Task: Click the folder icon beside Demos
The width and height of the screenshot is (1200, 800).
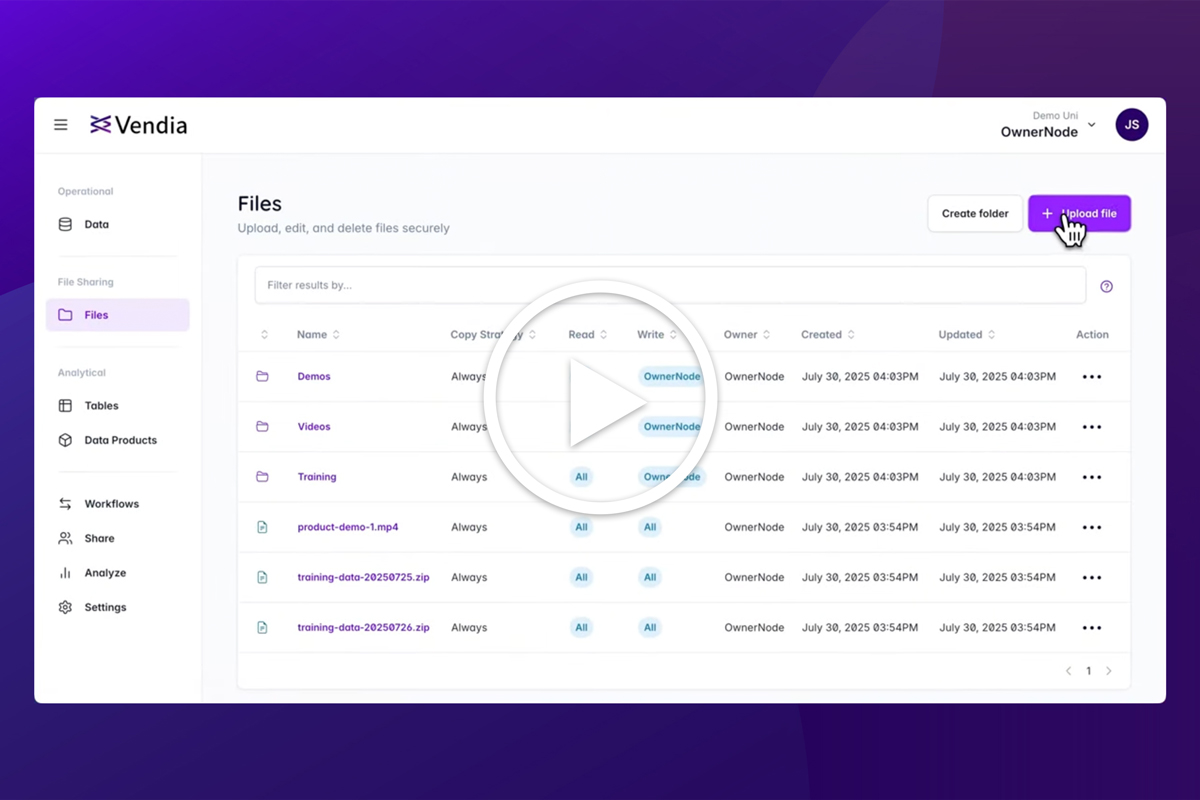Action: tap(262, 377)
